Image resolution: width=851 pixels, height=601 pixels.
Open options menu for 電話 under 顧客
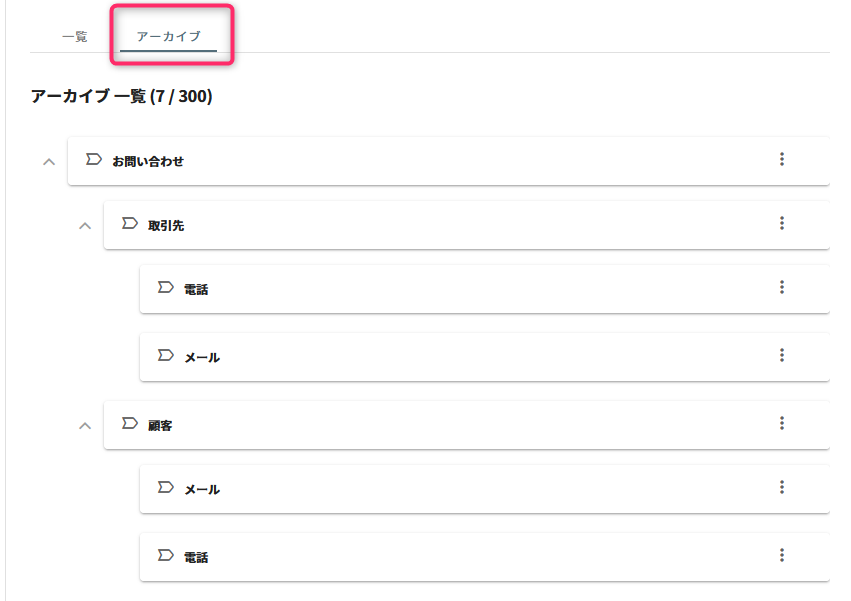point(782,555)
